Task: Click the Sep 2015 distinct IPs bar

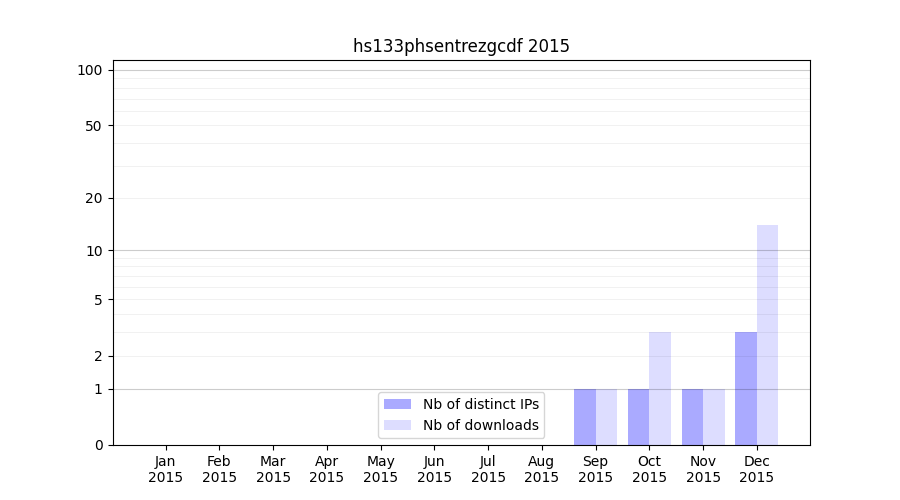Action: (585, 417)
